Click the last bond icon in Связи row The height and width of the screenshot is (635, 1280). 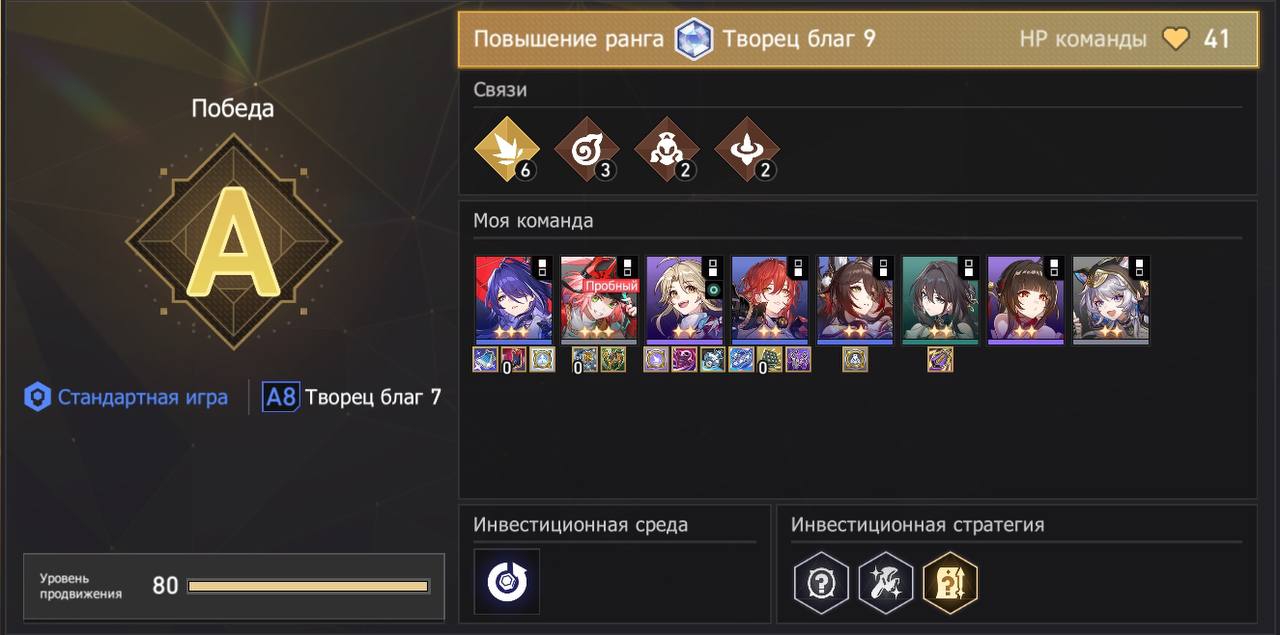[746, 149]
